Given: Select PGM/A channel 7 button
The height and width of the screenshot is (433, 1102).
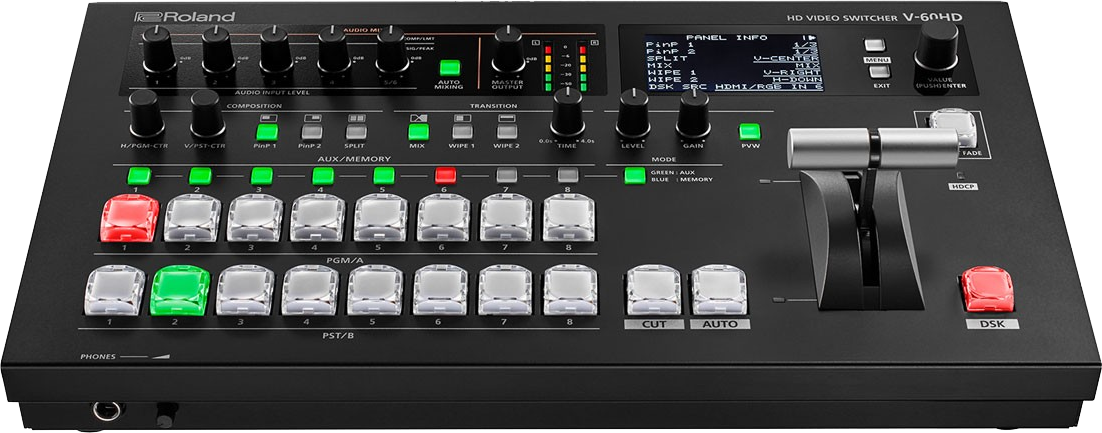Looking at the screenshot, I should (507, 219).
